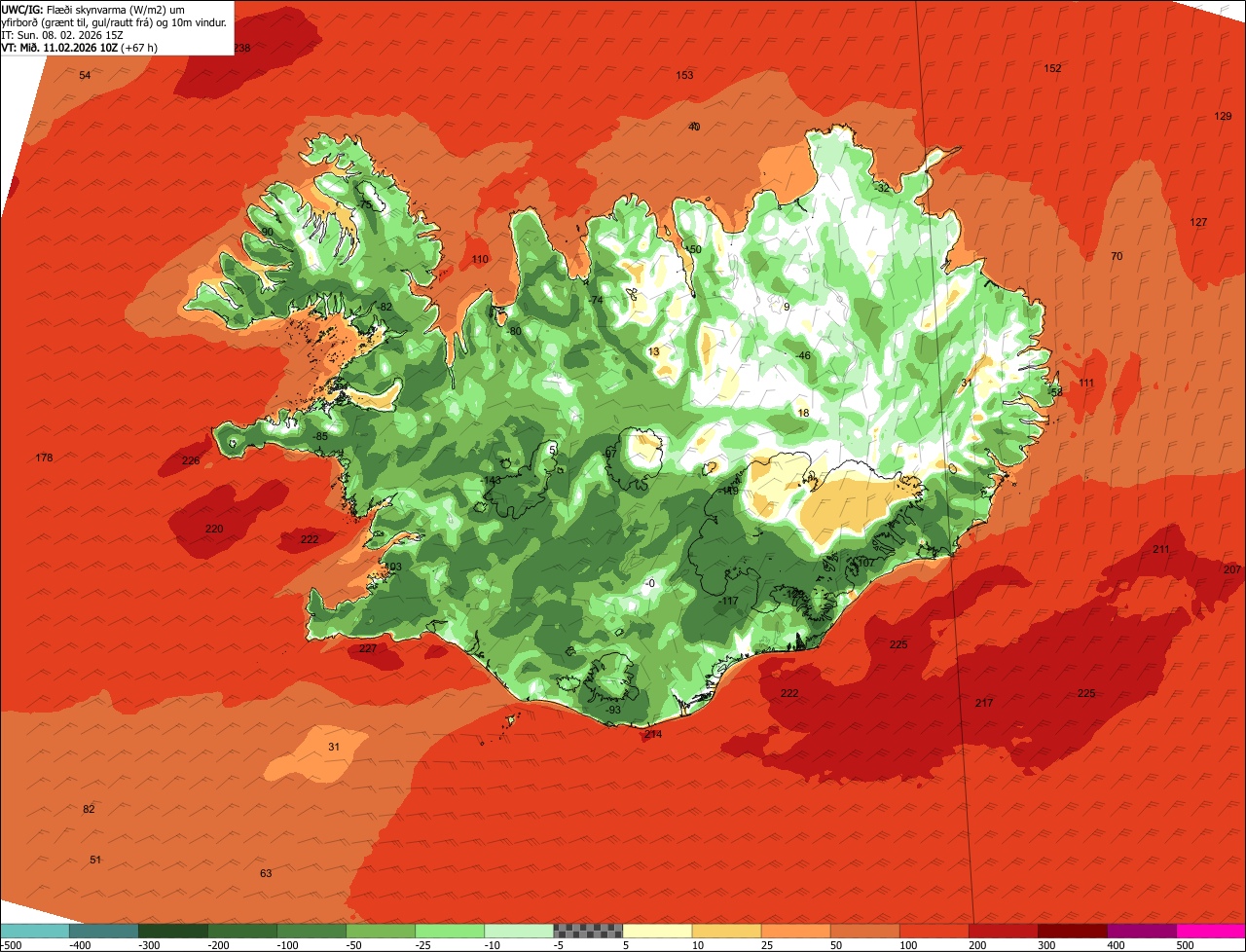
Task: Click the 127 value on the map
Action: [x=1198, y=222]
